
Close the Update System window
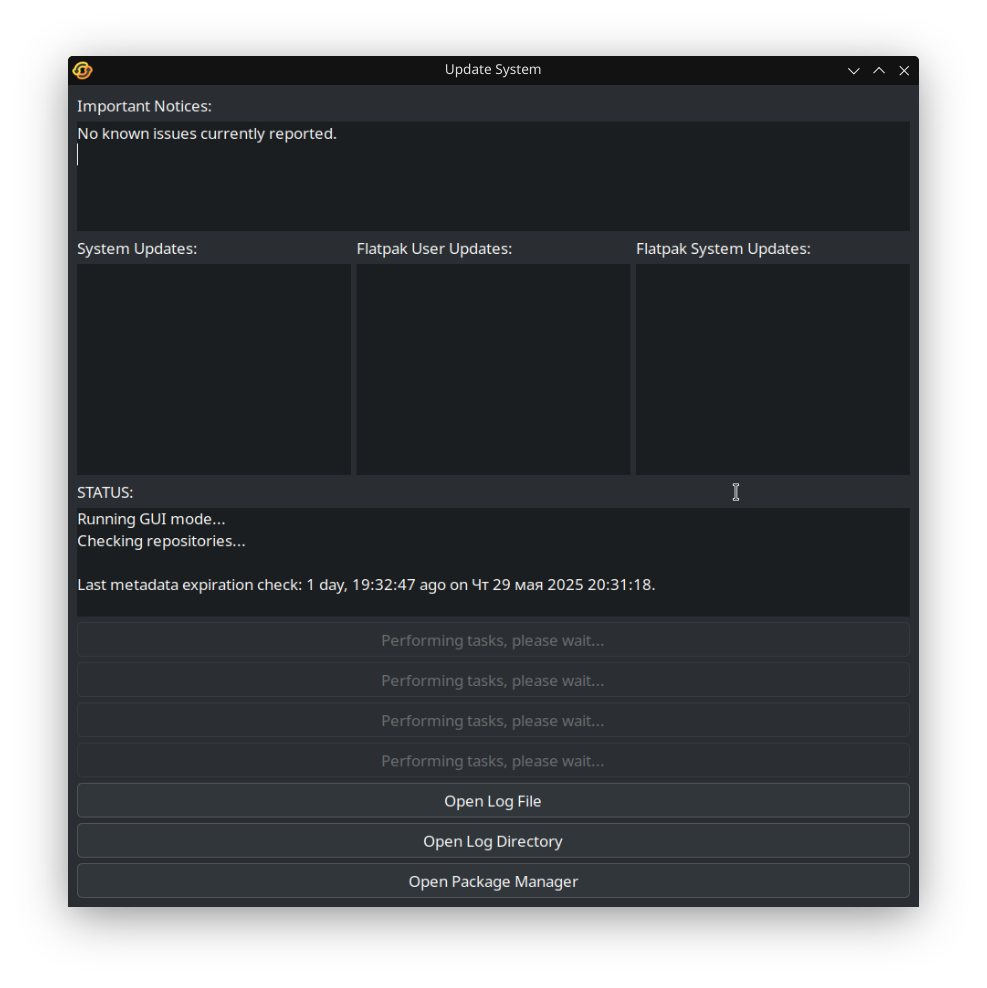[x=904, y=71]
